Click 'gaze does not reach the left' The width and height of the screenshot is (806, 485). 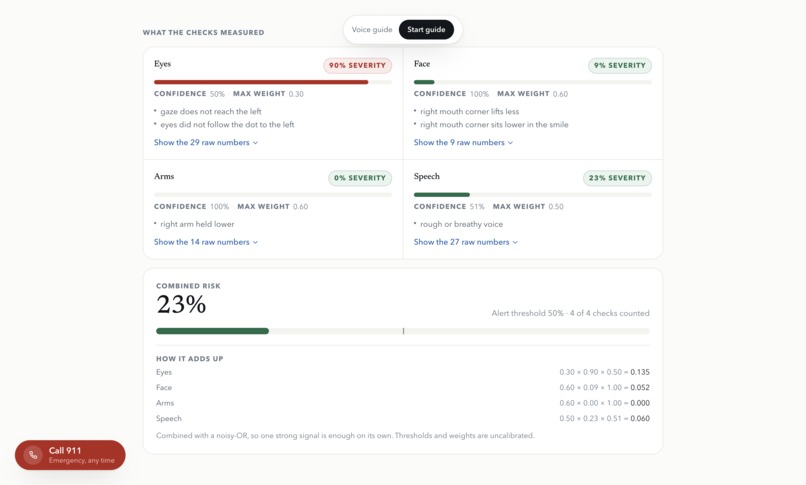(211, 111)
